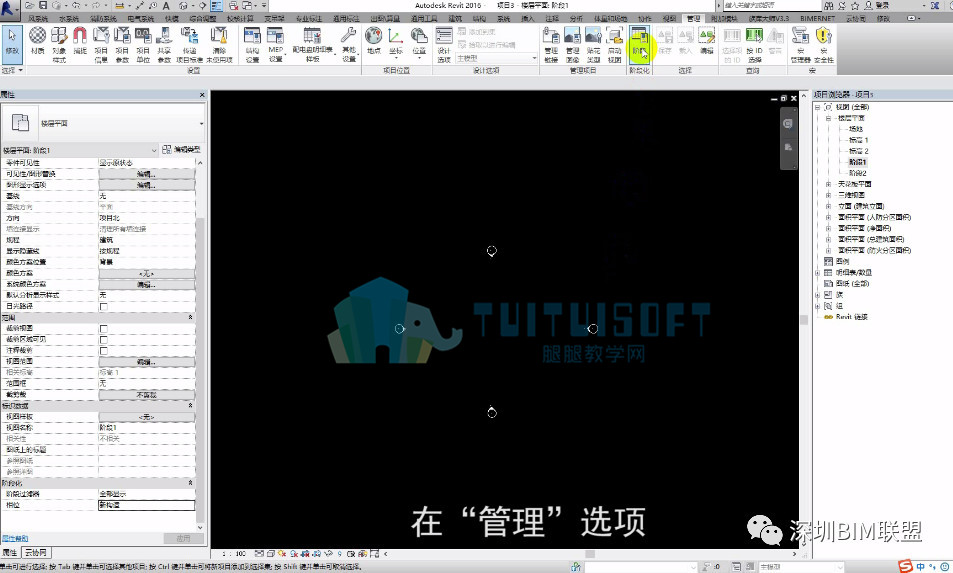Collapse the Extents (范围) properties group
953x573 pixels.
click(x=190, y=317)
